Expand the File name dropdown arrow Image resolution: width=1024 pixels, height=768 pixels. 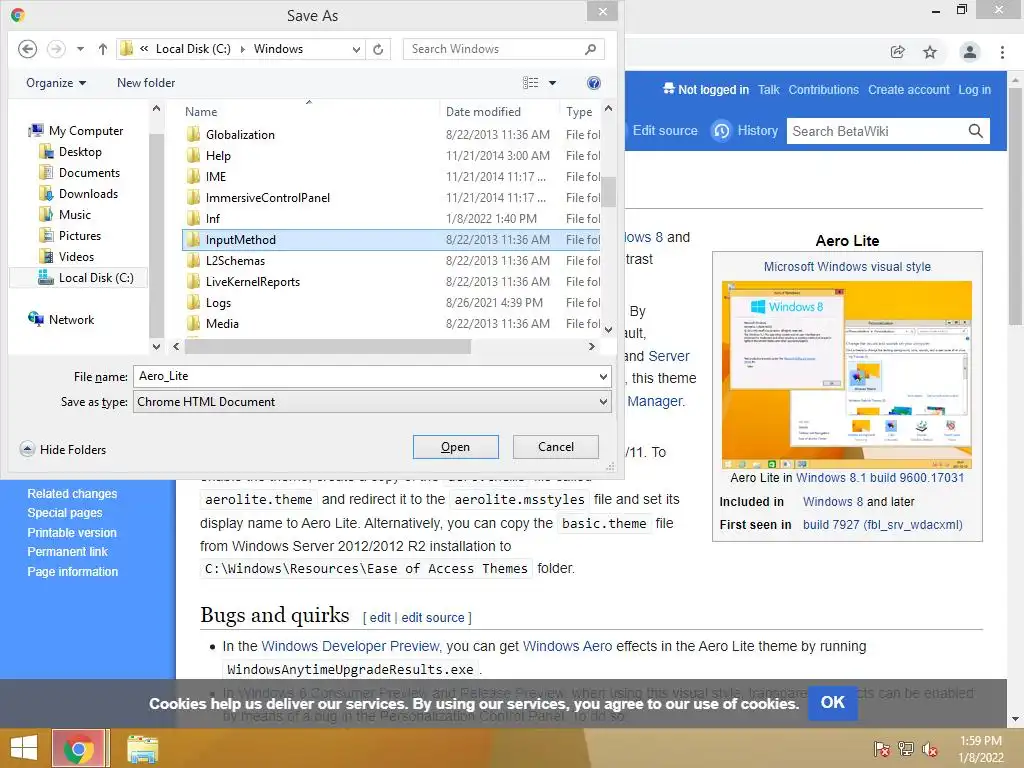click(x=603, y=376)
